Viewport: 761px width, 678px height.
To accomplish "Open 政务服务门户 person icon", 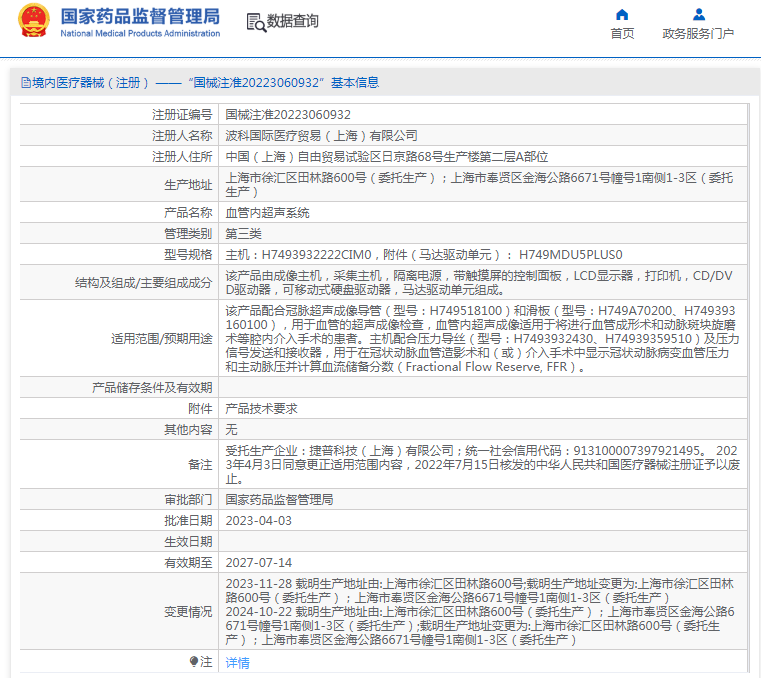I will [x=698, y=15].
